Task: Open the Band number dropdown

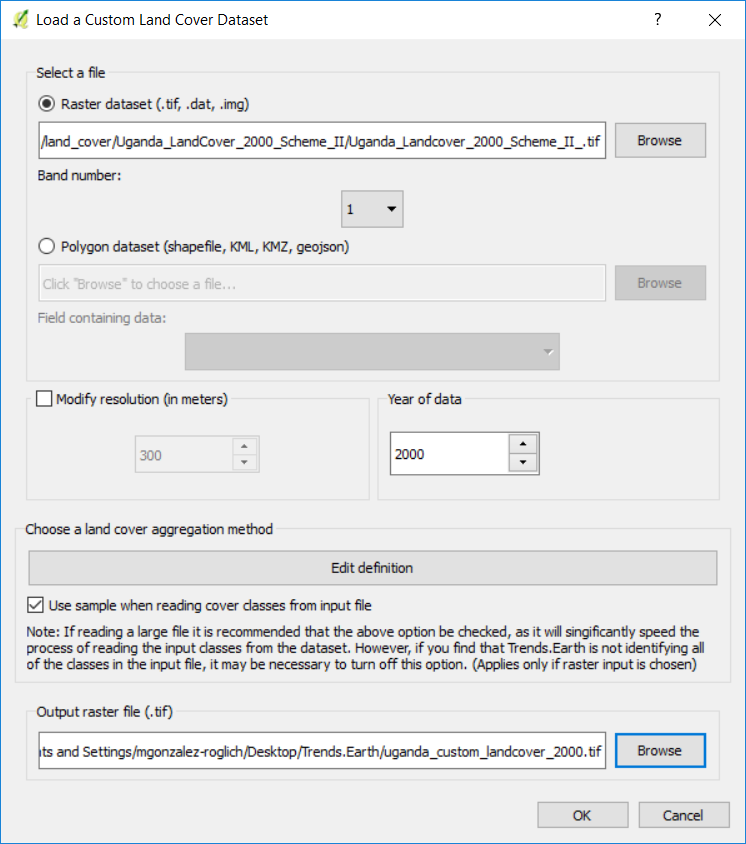Action: (x=372, y=210)
